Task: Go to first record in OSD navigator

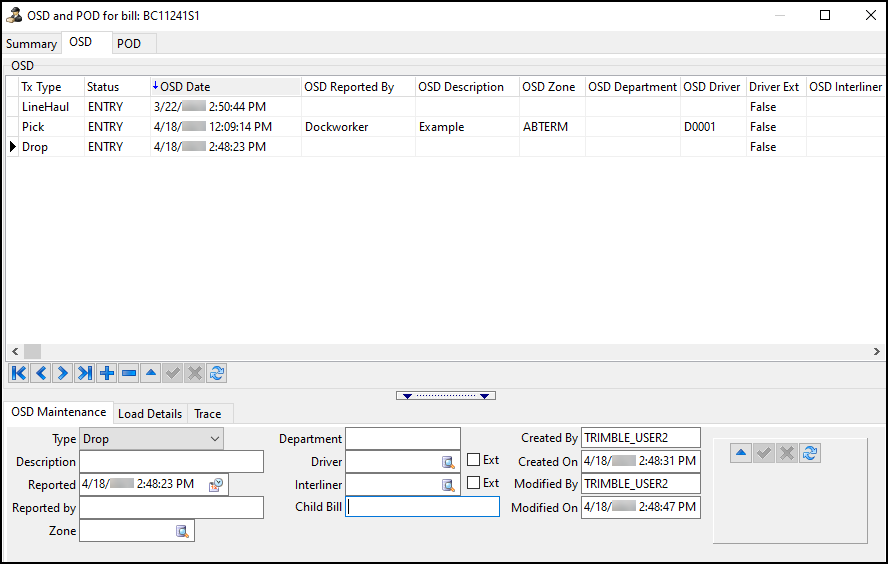Action: pyautogui.click(x=18, y=373)
